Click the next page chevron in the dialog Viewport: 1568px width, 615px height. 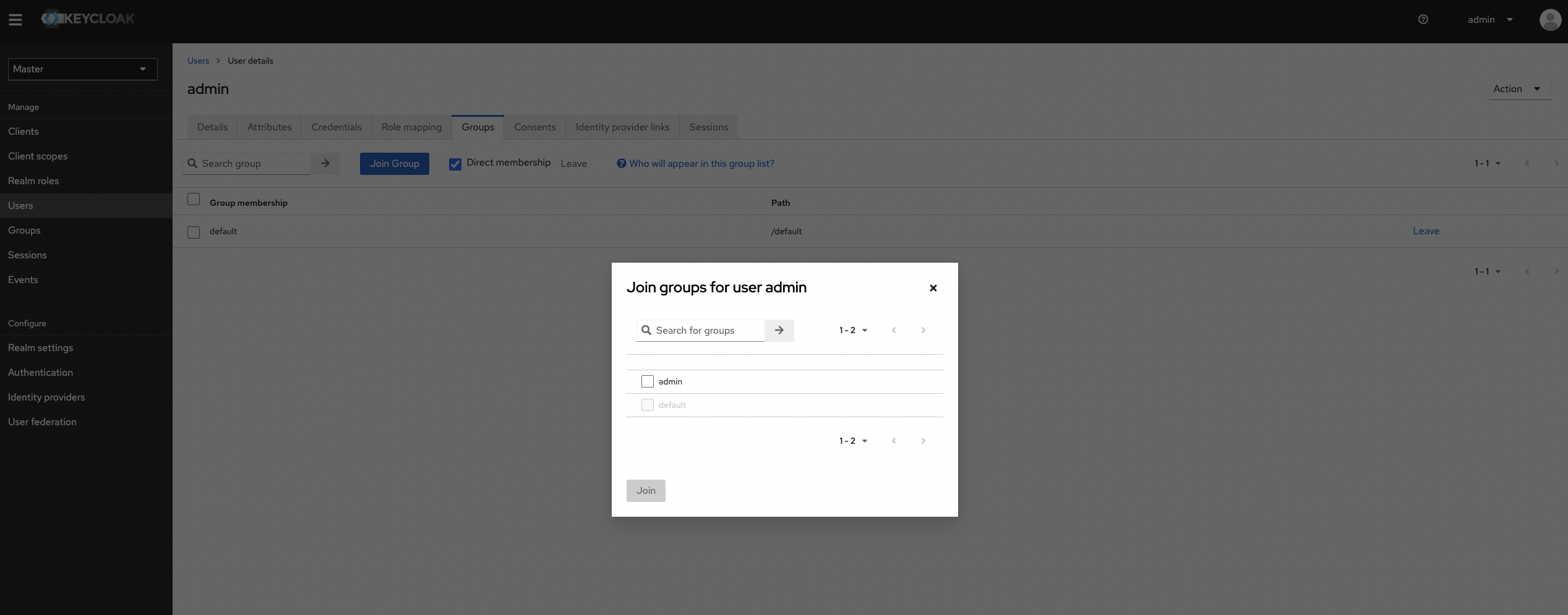point(923,330)
